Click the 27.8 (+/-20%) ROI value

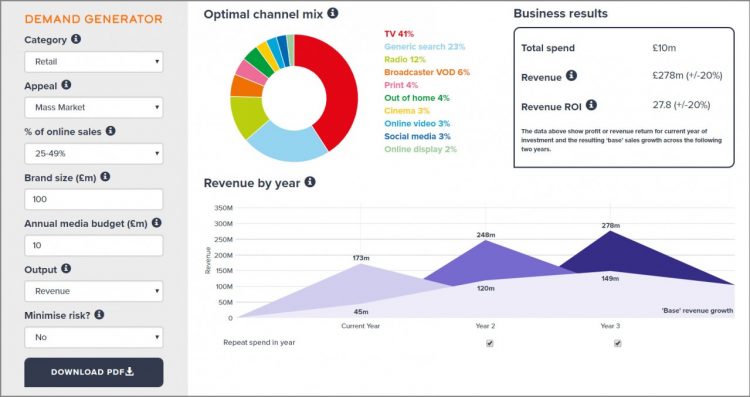point(681,105)
